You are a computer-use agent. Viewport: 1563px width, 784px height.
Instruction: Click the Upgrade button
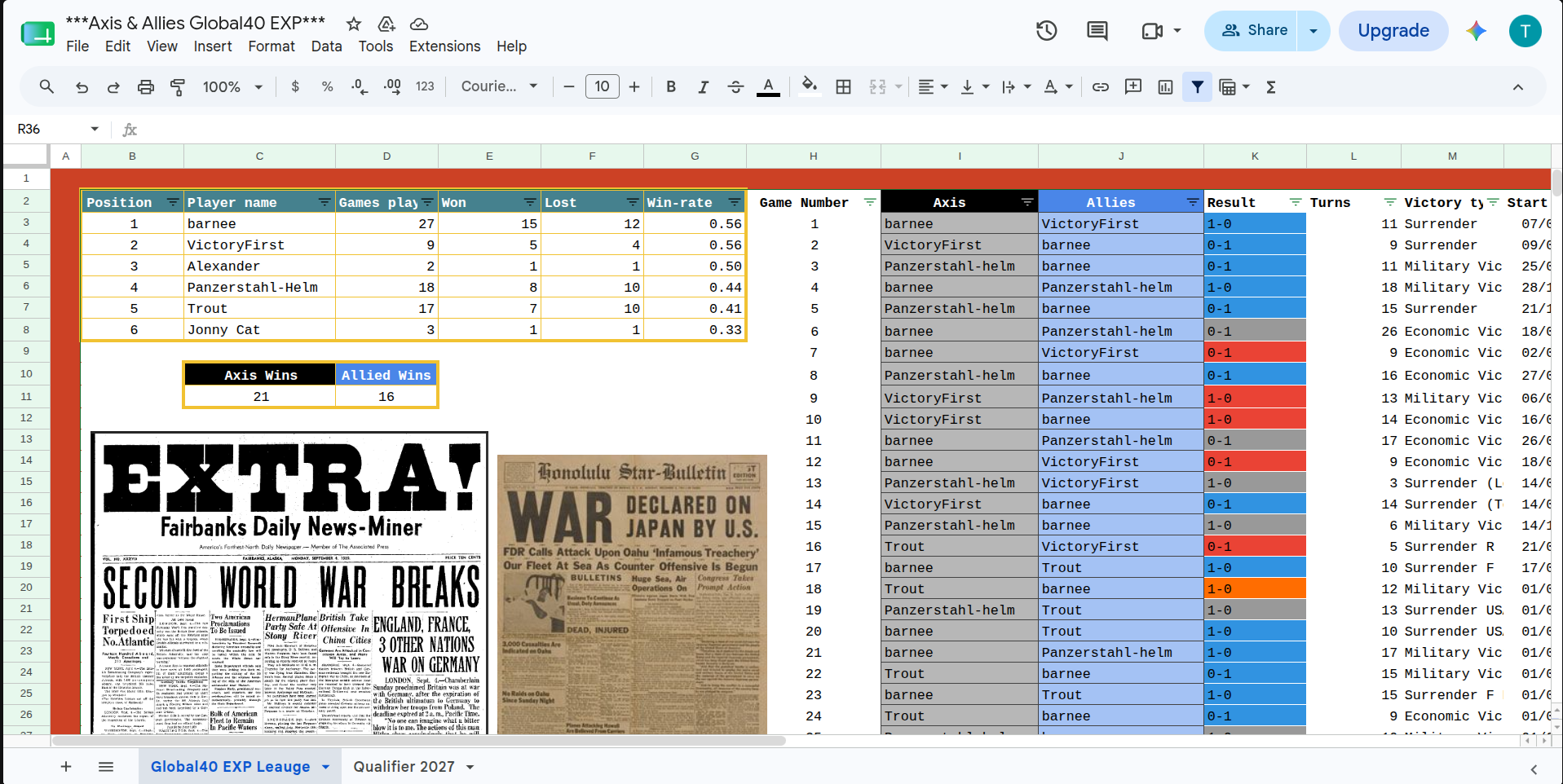[x=1393, y=31]
